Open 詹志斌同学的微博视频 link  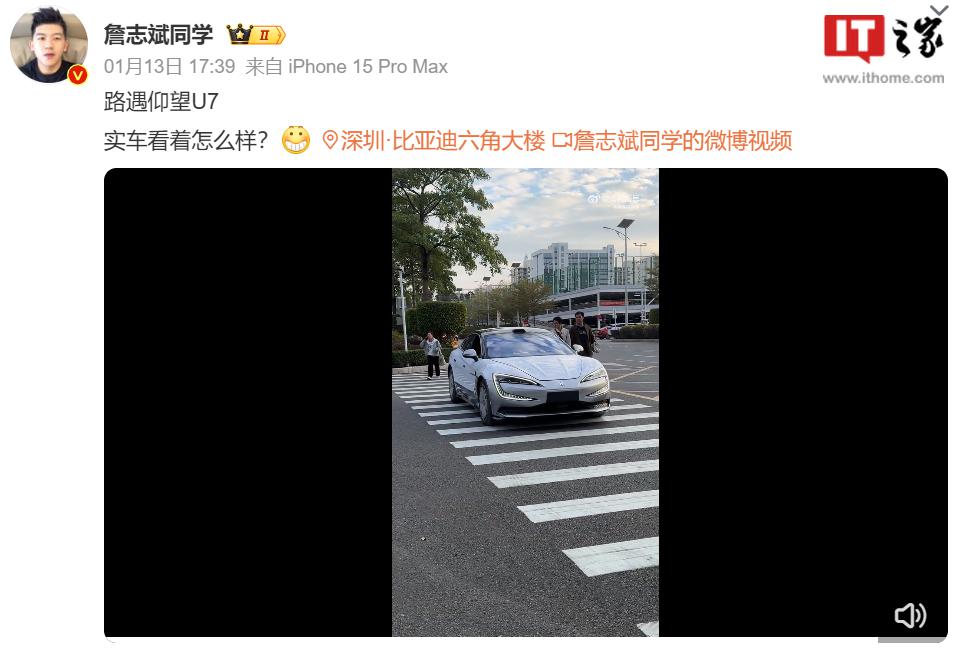[683, 141]
